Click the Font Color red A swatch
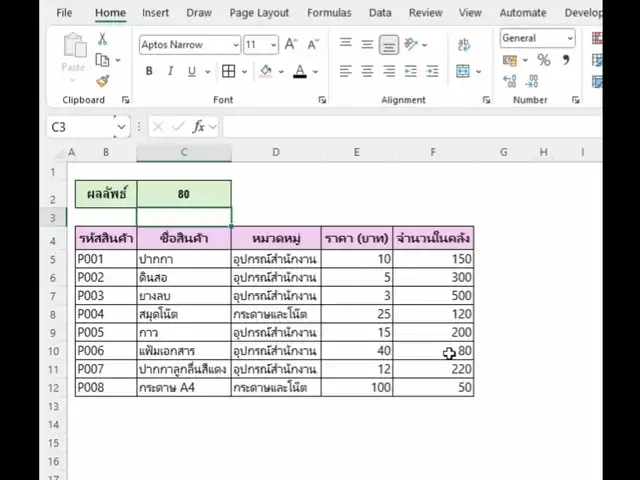 click(x=299, y=71)
